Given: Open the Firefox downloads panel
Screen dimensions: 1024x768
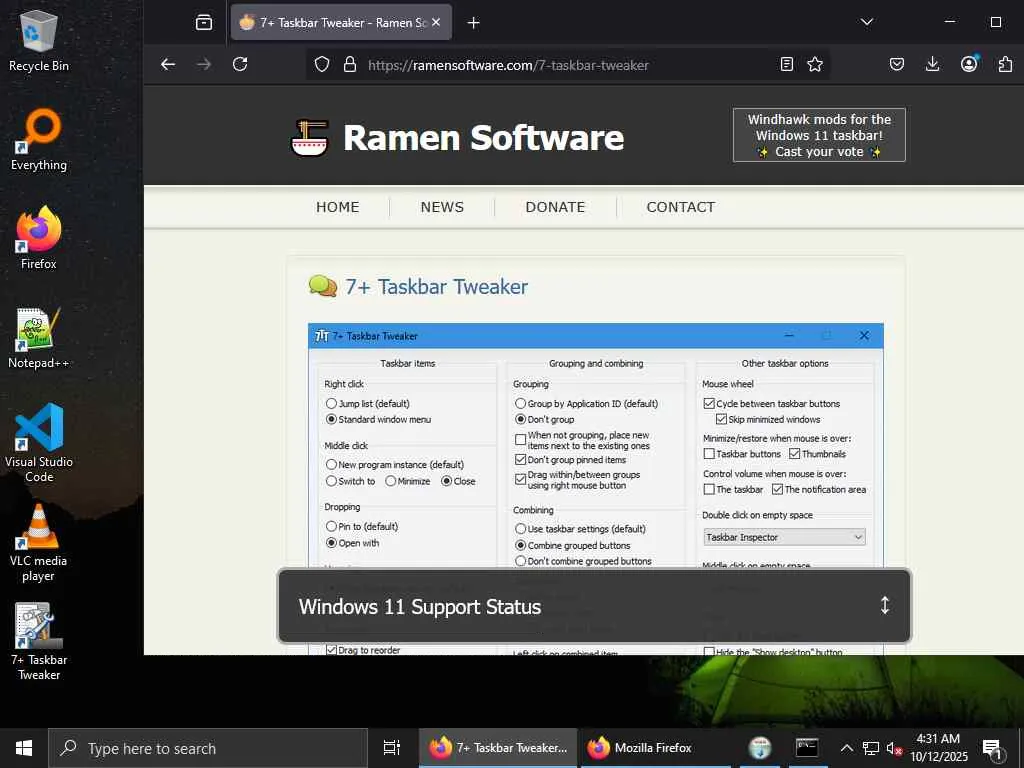Looking at the screenshot, I should [x=933, y=64].
